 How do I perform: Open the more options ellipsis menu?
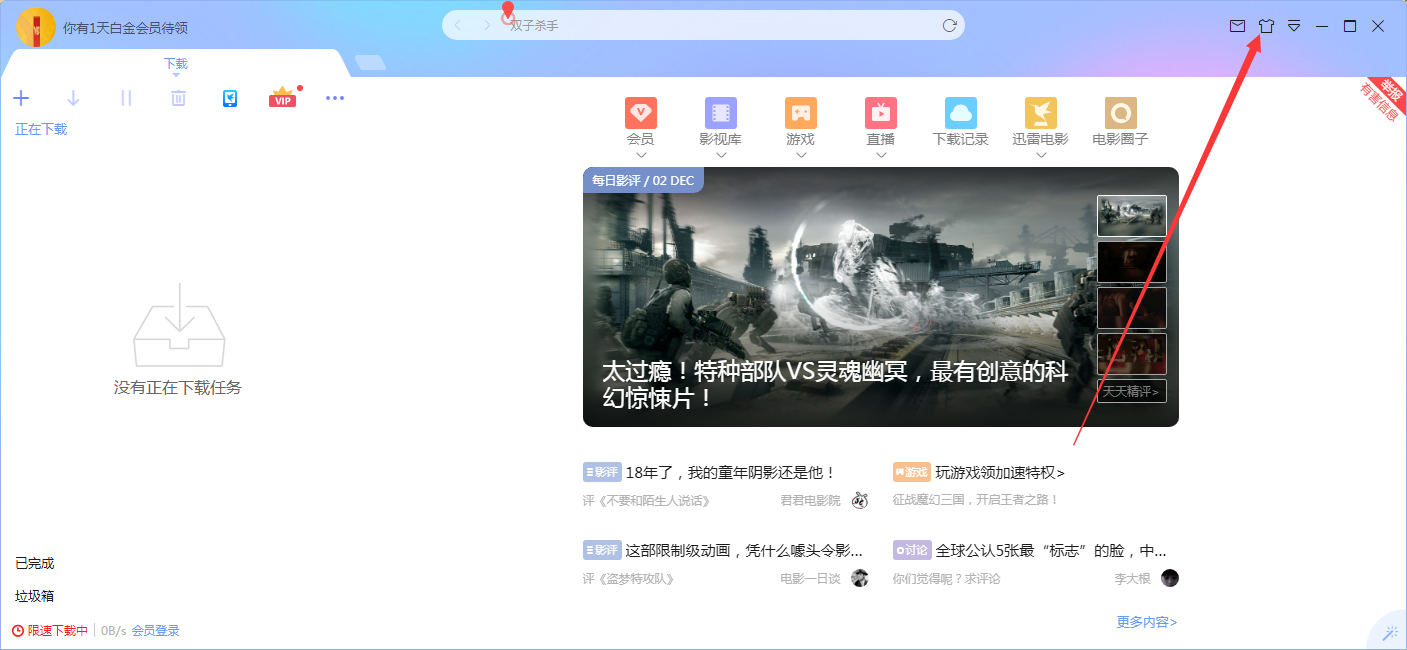[335, 97]
